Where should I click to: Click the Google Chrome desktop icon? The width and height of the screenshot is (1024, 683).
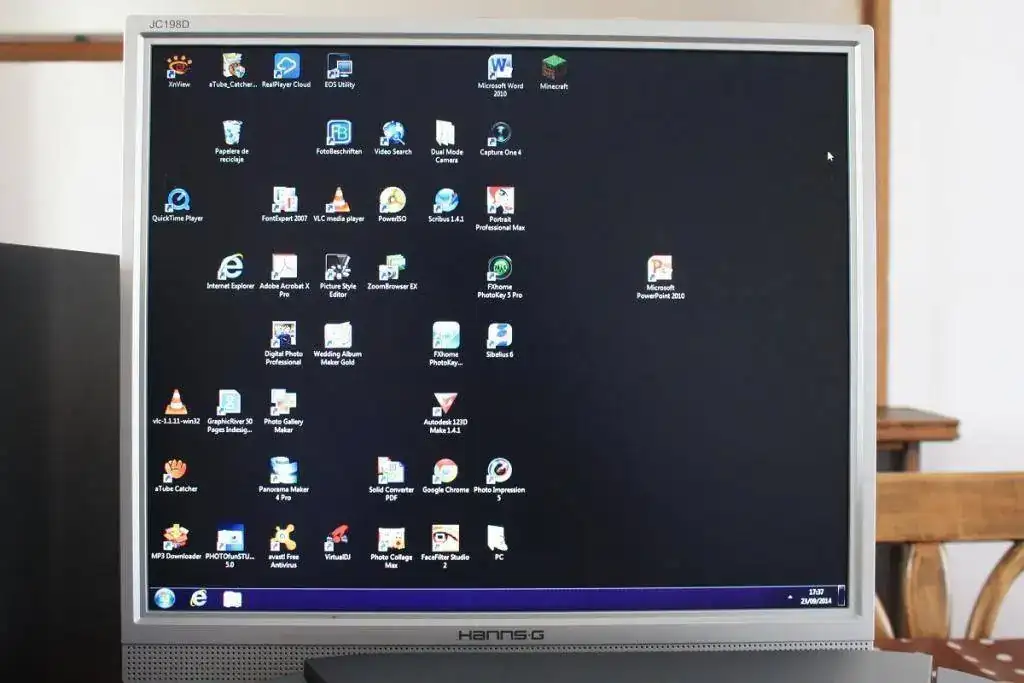pos(446,472)
